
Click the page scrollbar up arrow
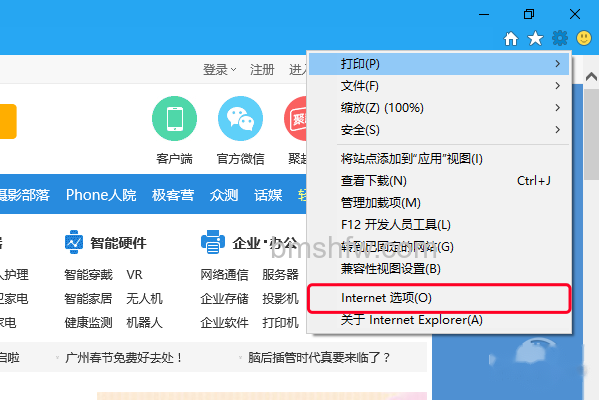591,76
